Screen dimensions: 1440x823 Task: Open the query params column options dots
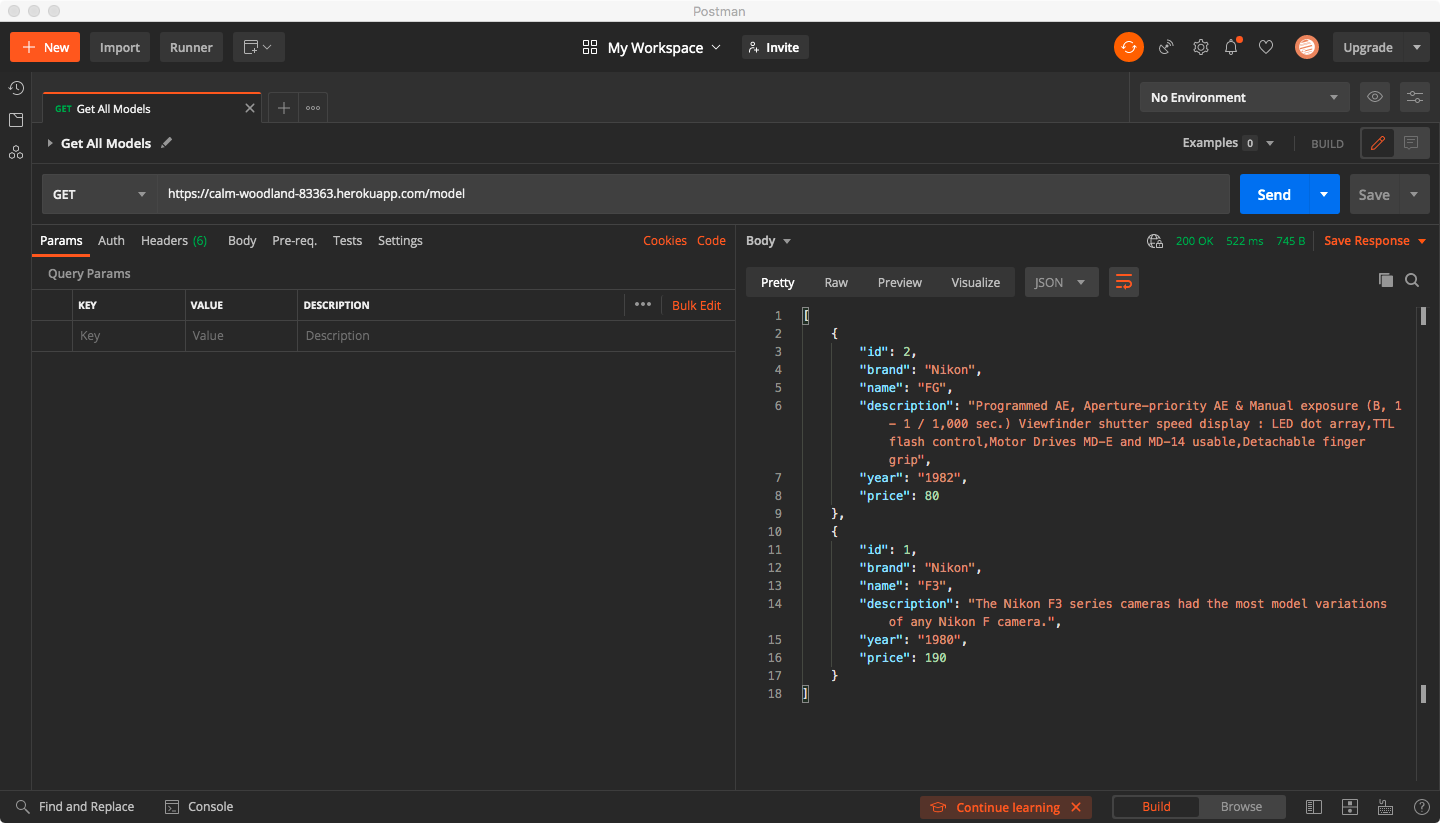643,305
